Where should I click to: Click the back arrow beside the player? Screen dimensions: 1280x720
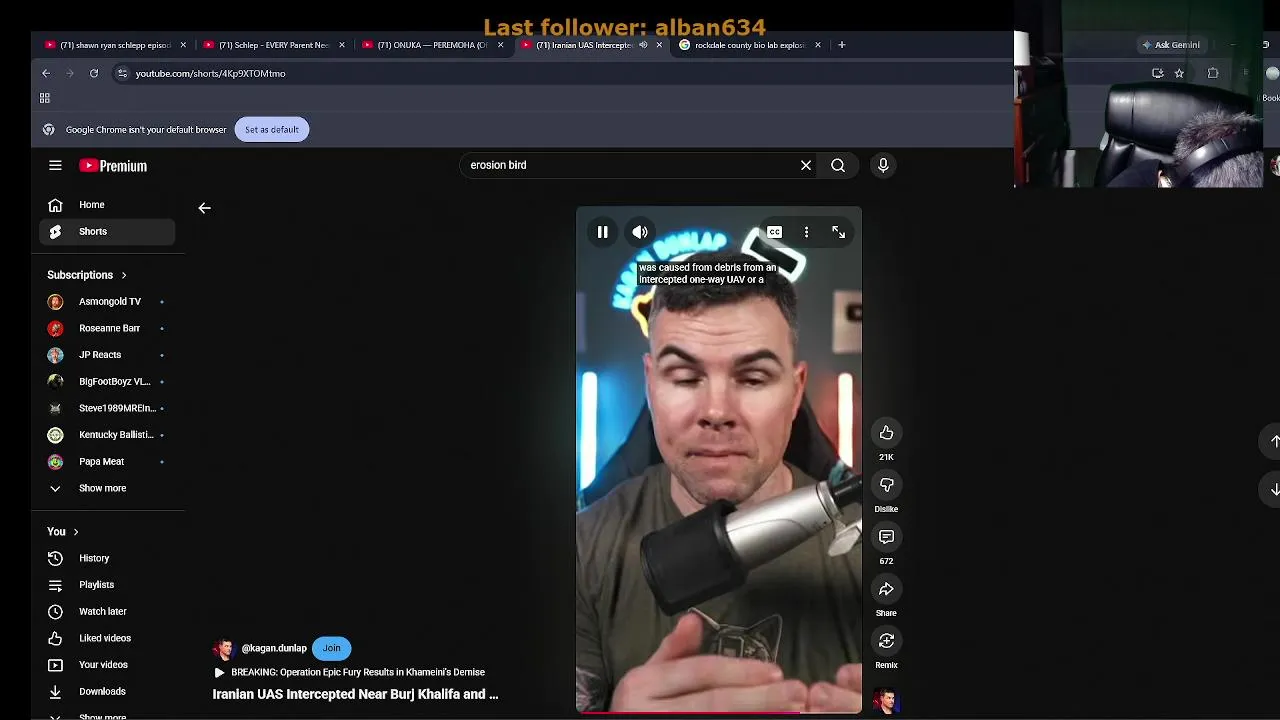(x=204, y=208)
